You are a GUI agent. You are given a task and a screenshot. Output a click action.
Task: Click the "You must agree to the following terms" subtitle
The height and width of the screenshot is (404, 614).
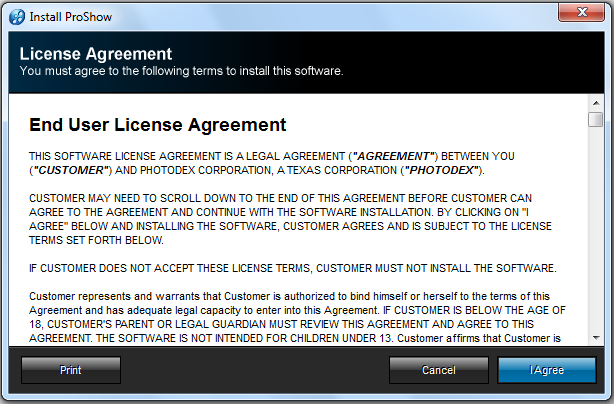pos(181,71)
